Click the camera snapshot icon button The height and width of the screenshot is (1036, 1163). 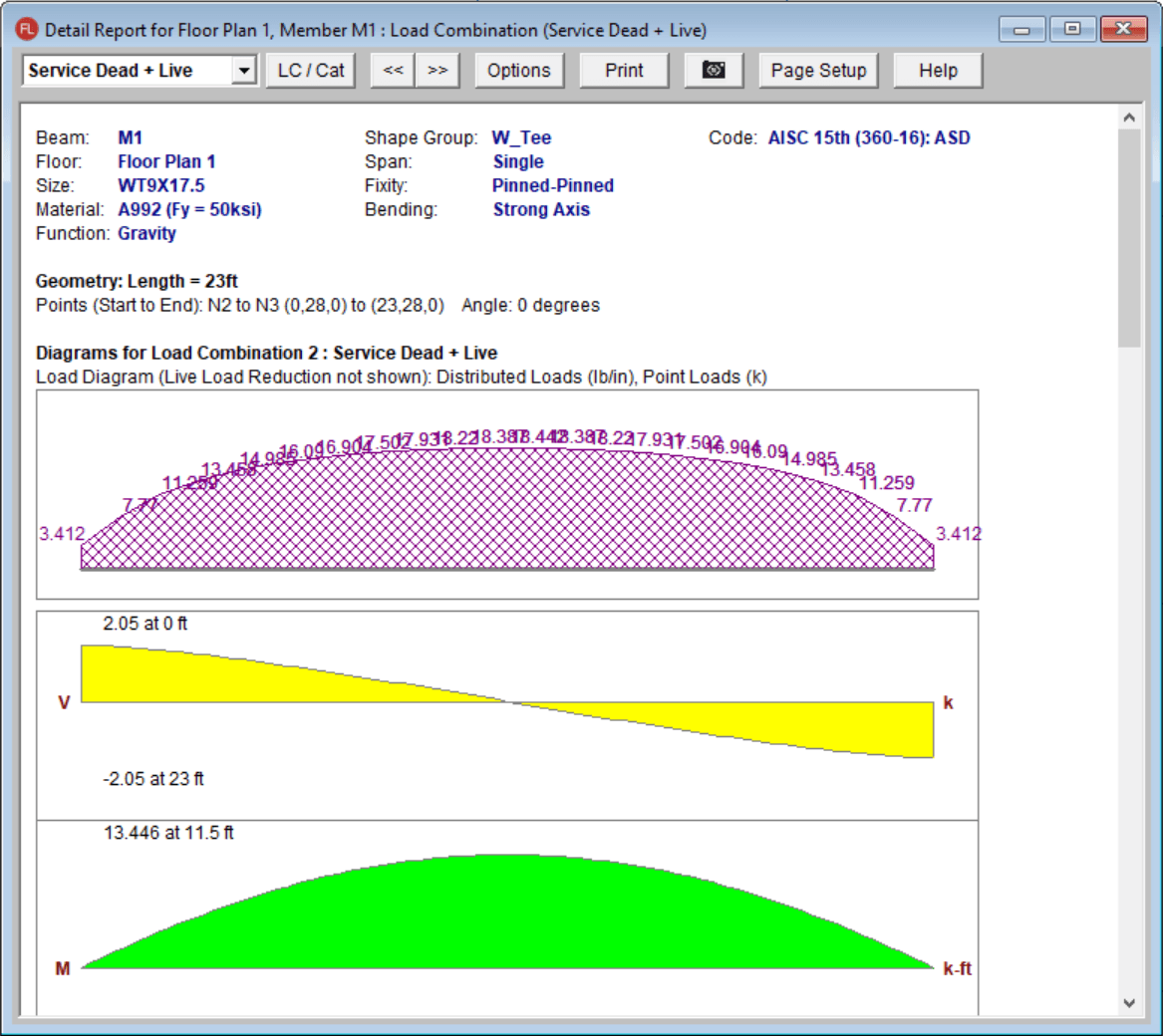[x=714, y=71]
